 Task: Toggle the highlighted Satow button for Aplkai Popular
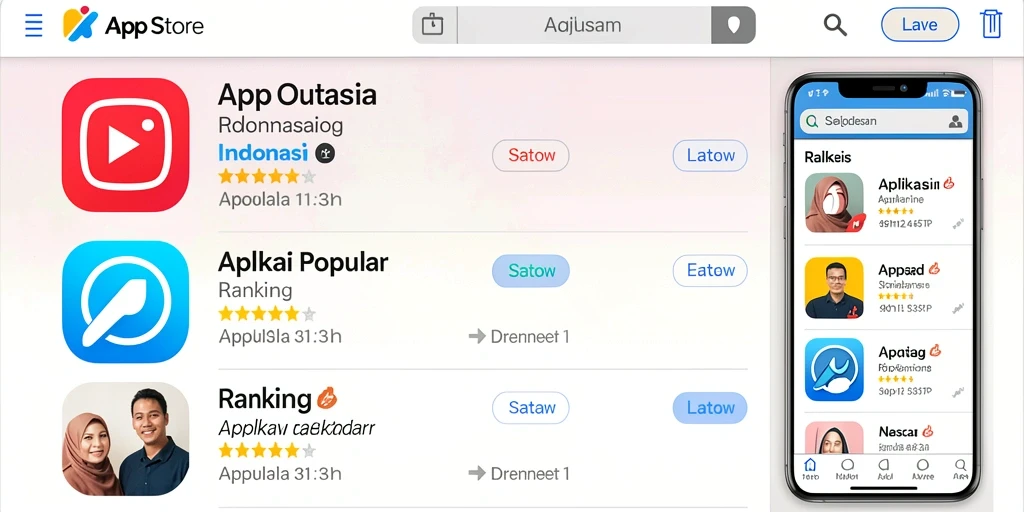point(531,270)
